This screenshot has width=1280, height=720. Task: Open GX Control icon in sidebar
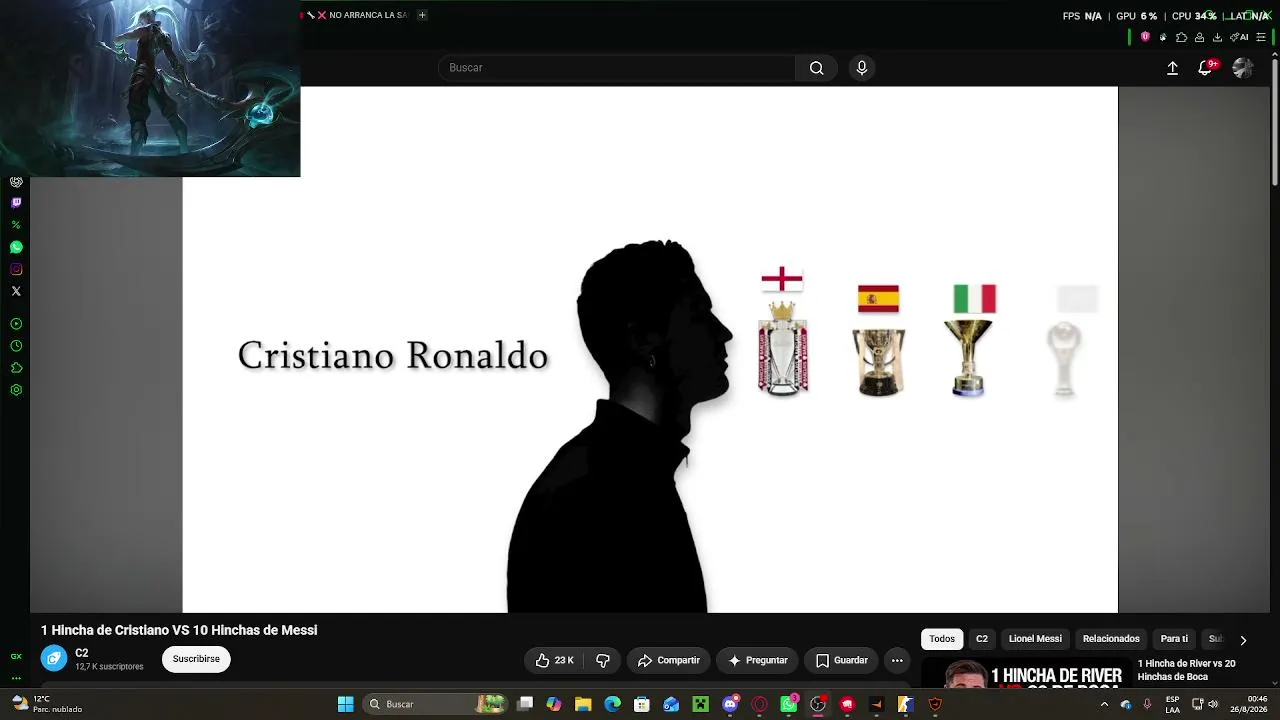[16, 657]
